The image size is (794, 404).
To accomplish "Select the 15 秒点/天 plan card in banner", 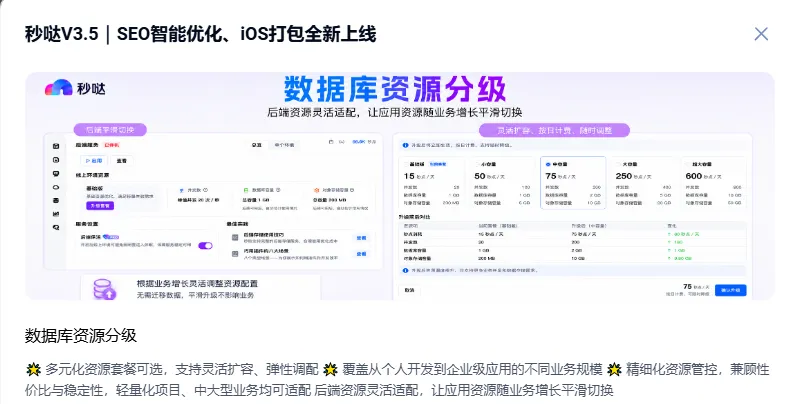I will [x=431, y=183].
